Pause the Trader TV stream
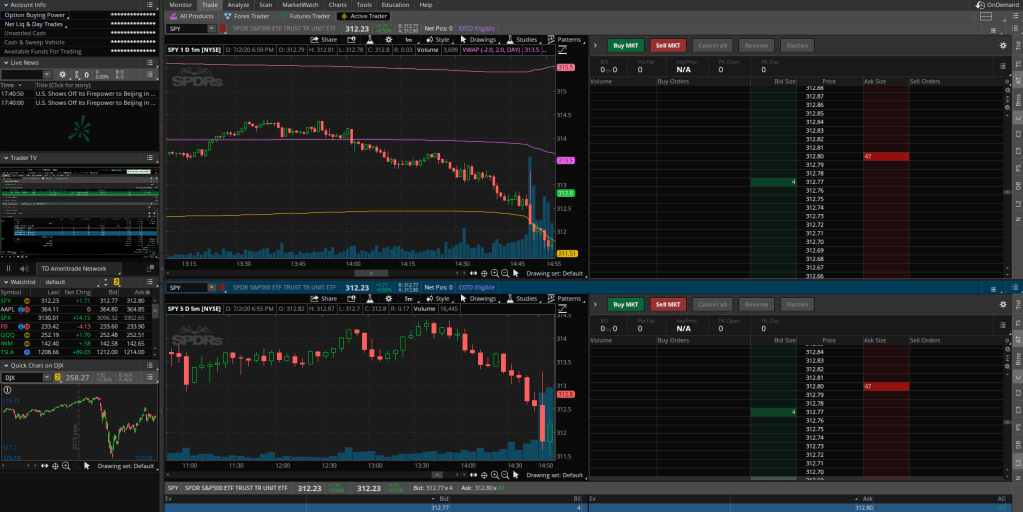Image resolution: width=1023 pixels, height=512 pixels. (x=9, y=268)
